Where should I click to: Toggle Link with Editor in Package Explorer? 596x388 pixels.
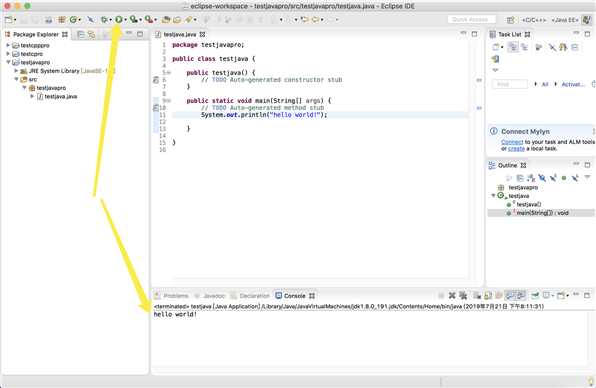tap(92, 35)
